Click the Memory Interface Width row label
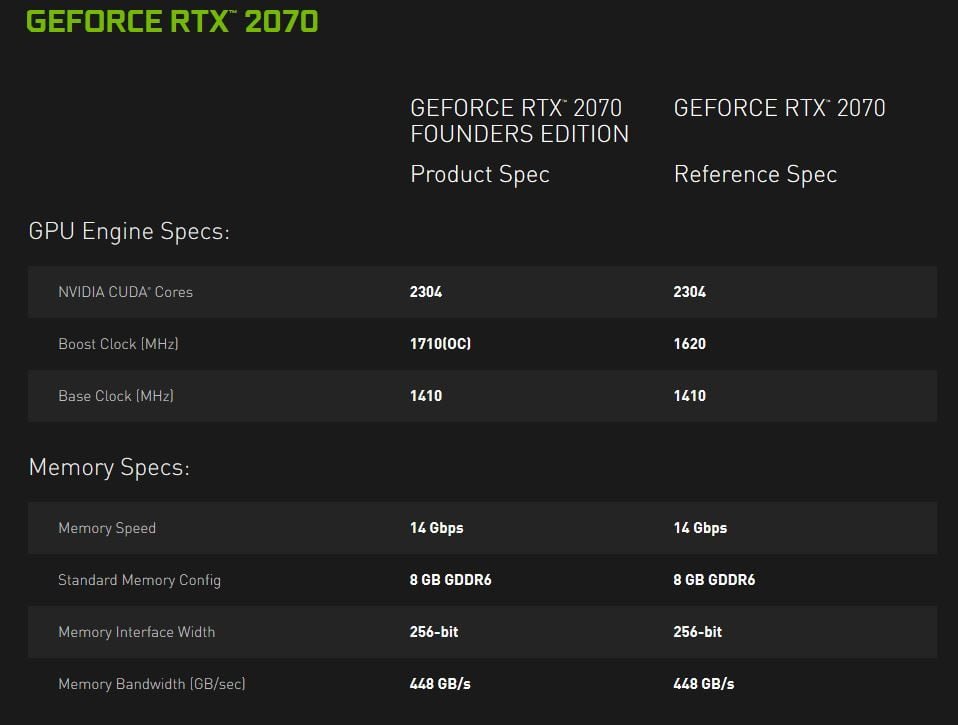The height and width of the screenshot is (725, 958). 136,632
